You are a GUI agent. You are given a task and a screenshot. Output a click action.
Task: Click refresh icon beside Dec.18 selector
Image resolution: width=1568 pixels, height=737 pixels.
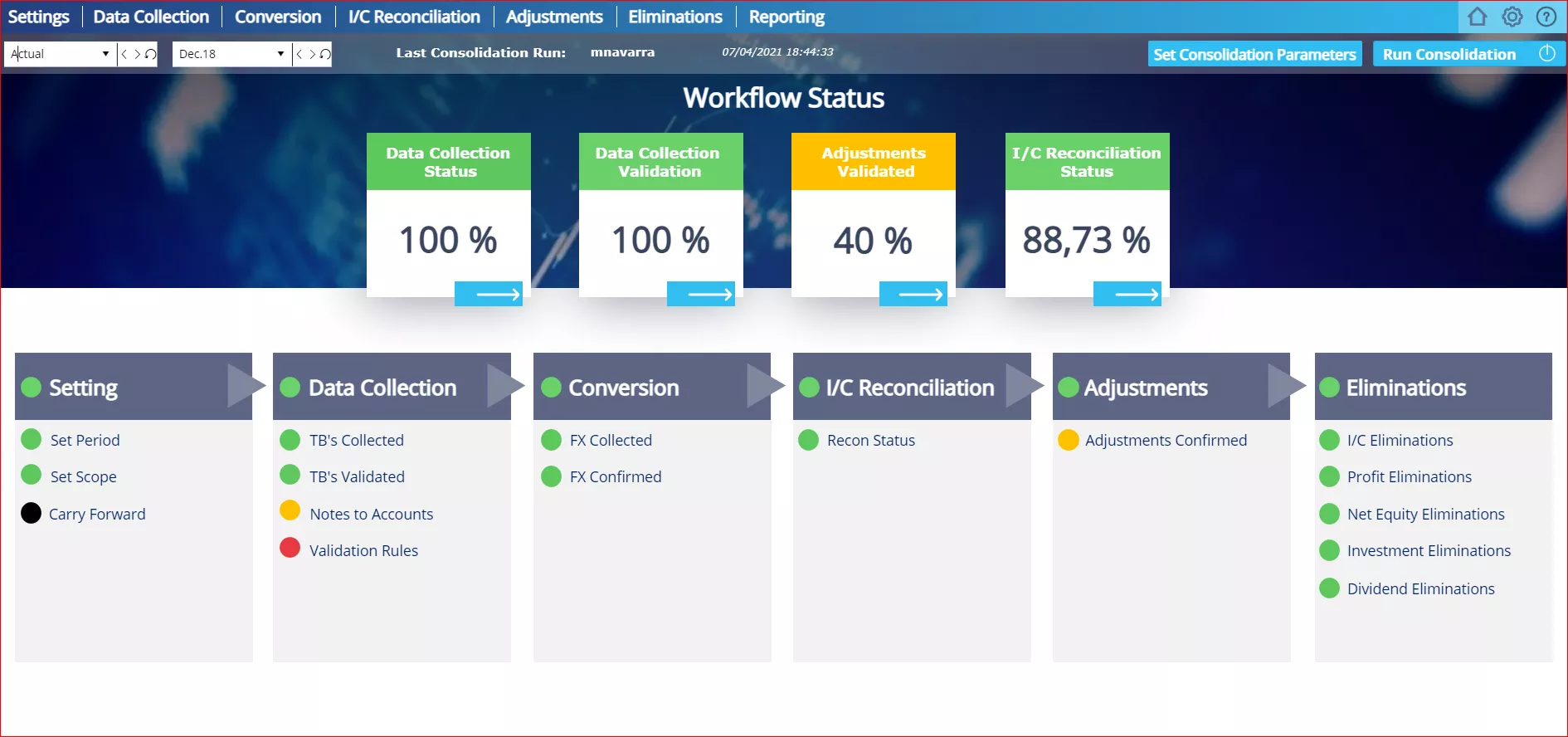[x=325, y=54]
